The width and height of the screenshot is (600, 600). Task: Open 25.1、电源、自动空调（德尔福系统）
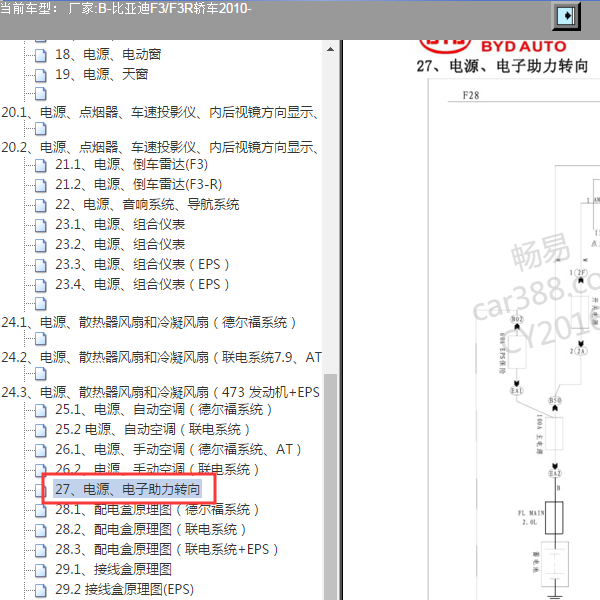163,409
